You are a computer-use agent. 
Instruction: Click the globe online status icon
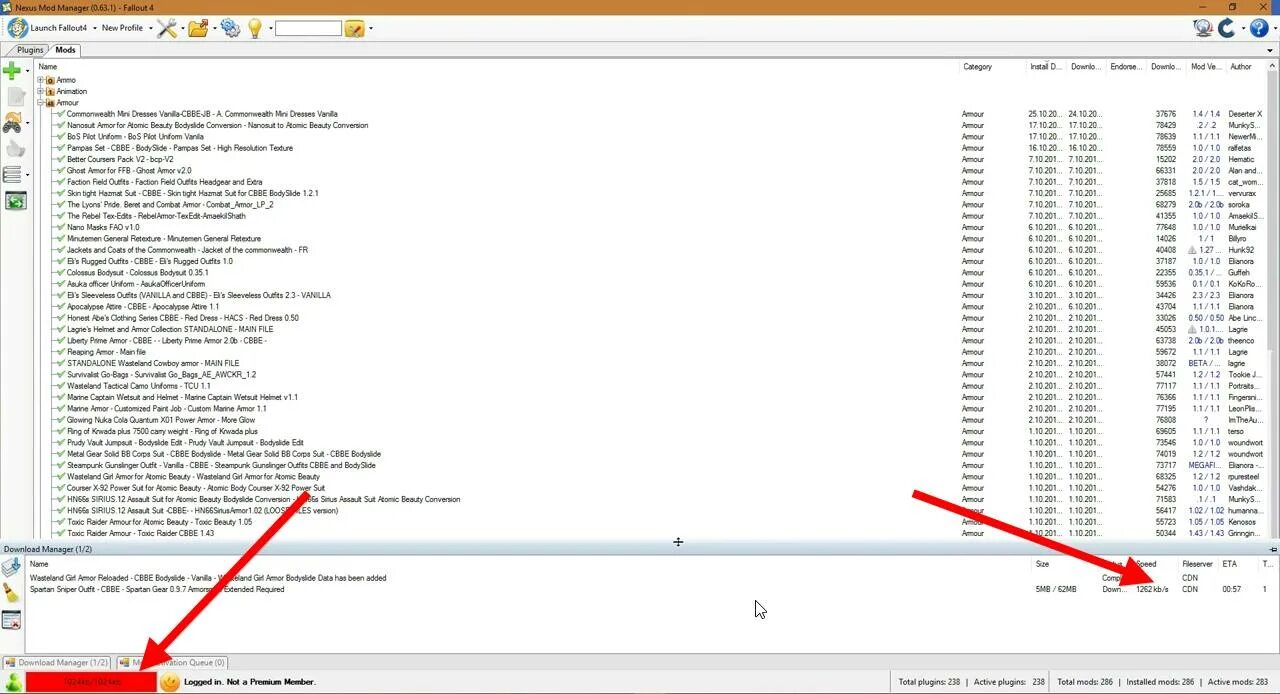pyautogui.click(x=1204, y=28)
